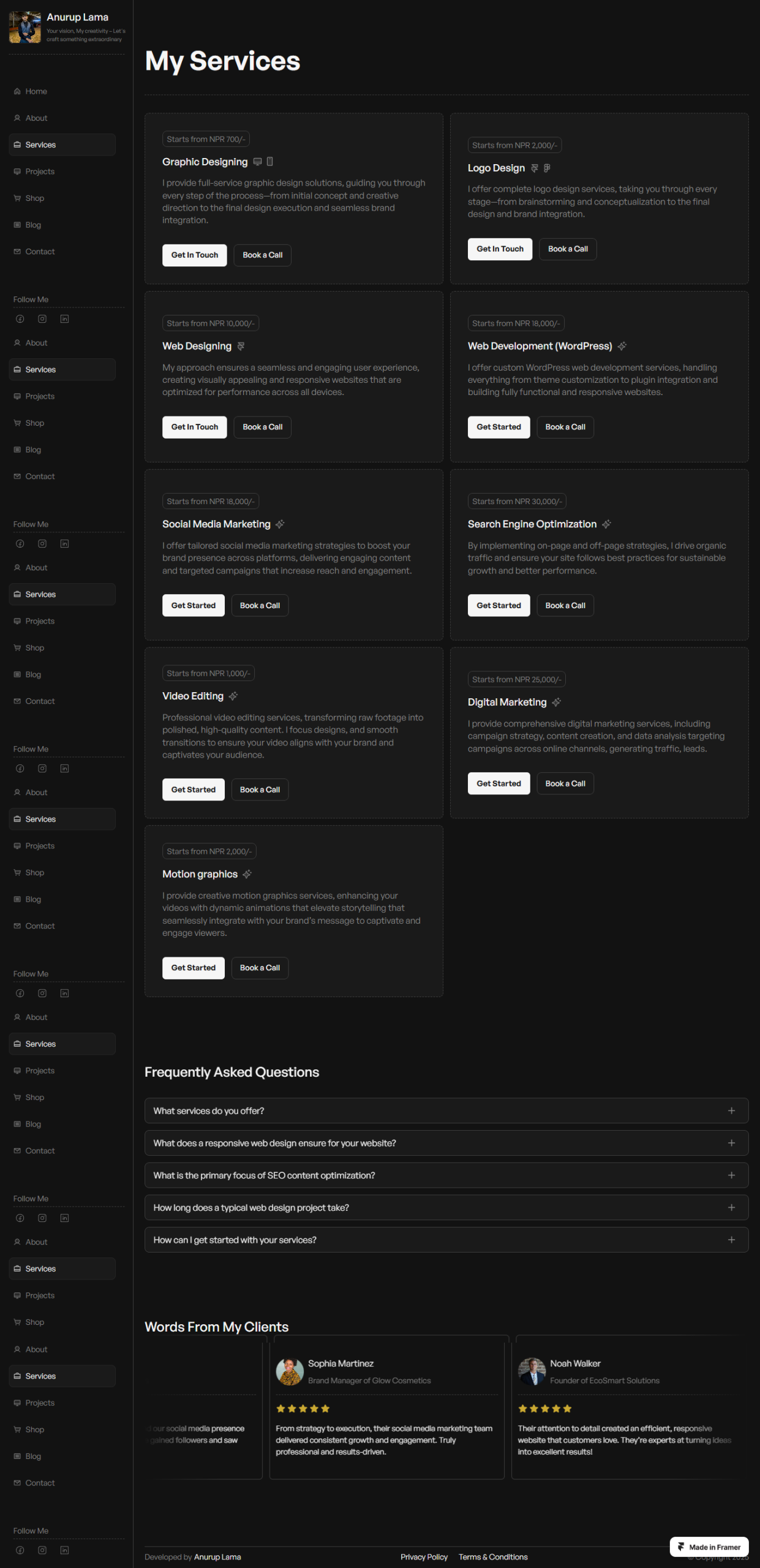This screenshot has width=760, height=1568.
Task: Click the shopping cart icon beside Shop
Action: coord(17,198)
